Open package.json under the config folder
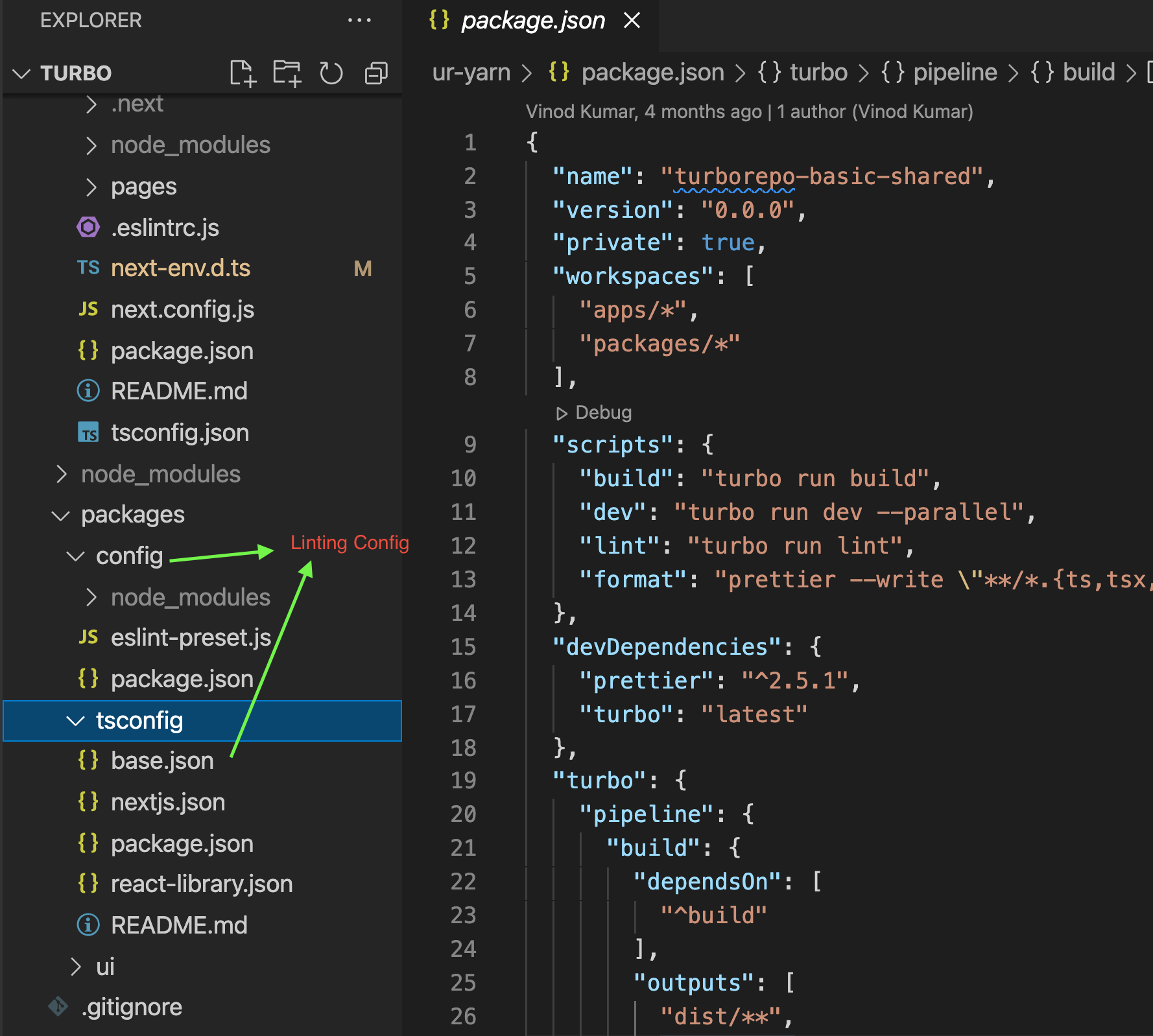The image size is (1153, 1036). (202, 679)
